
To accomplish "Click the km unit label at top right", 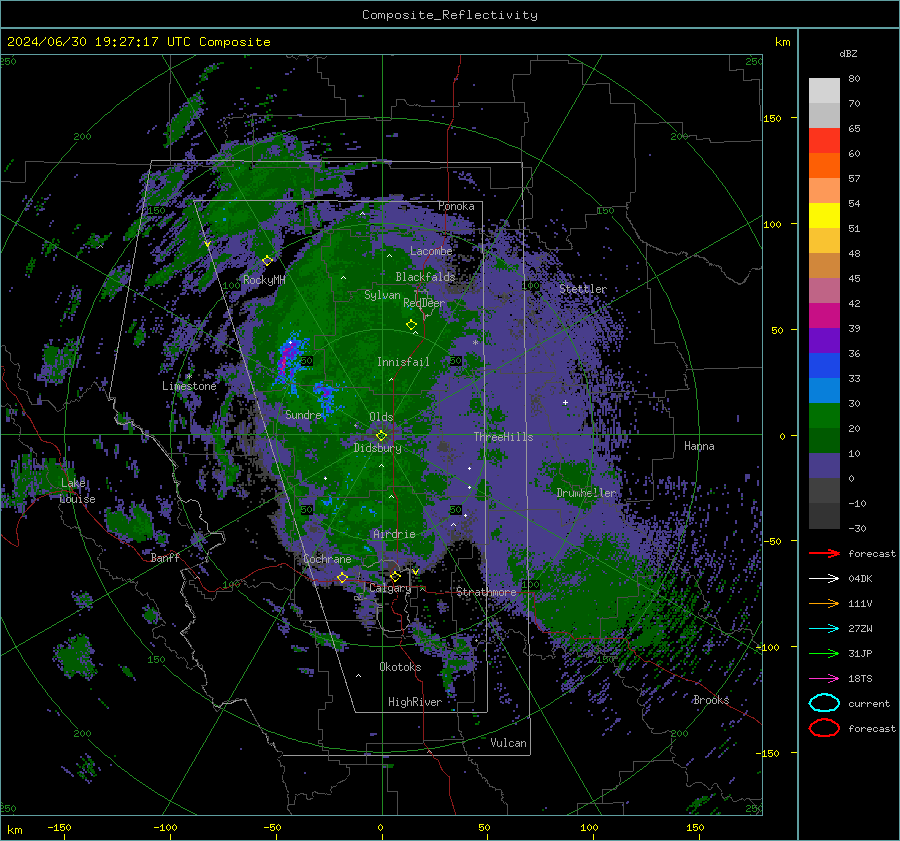I will click(782, 42).
